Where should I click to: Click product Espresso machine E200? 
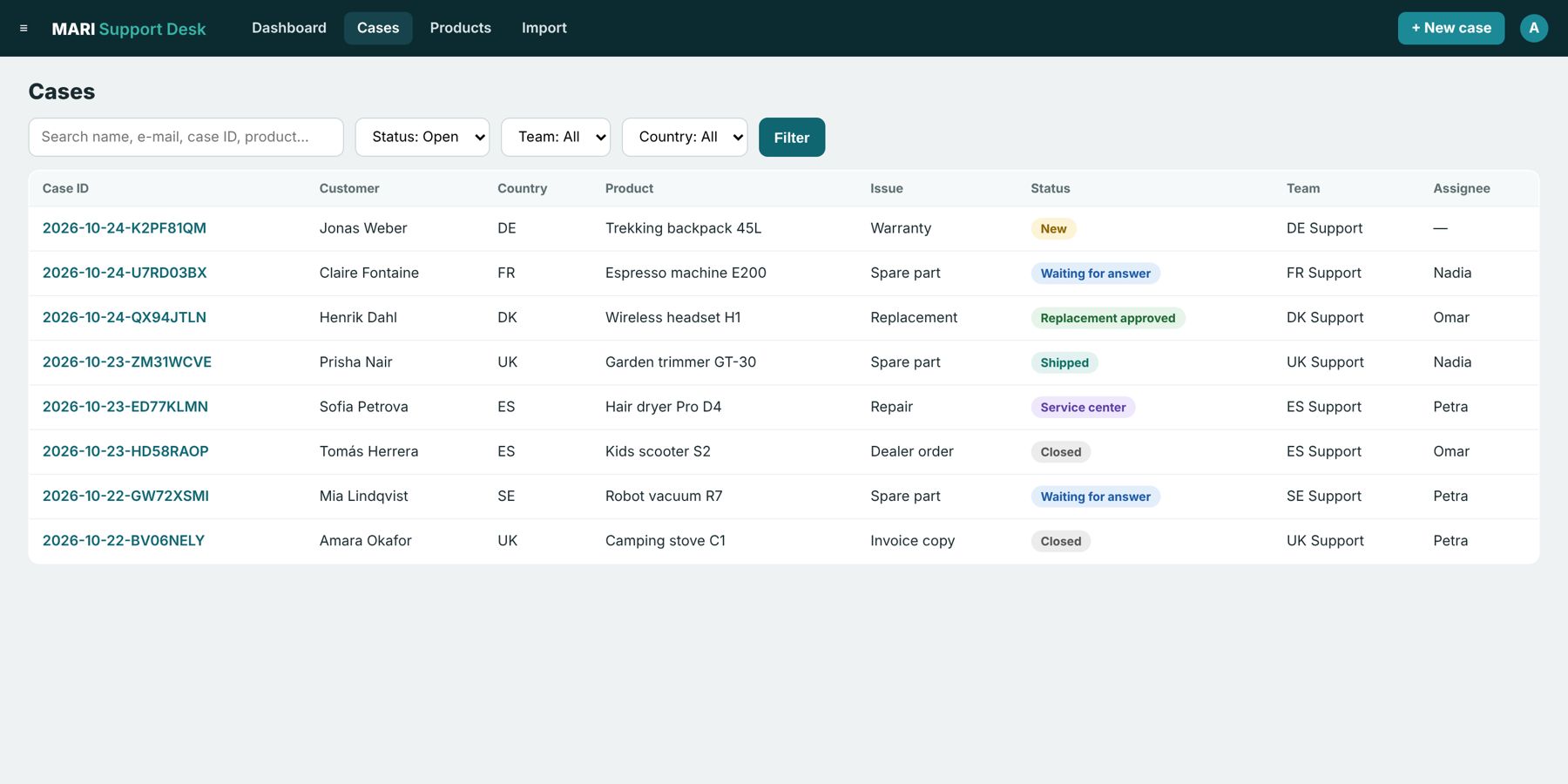point(686,273)
